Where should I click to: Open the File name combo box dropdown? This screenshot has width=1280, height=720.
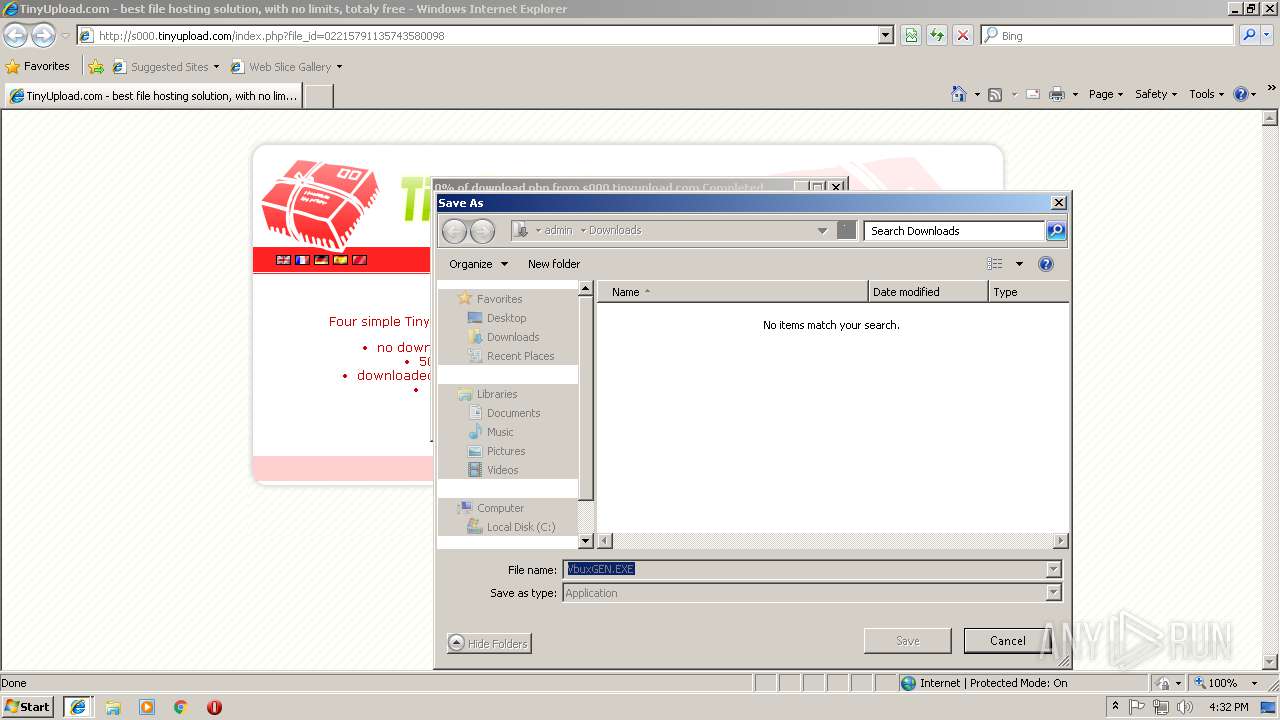[1053, 569]
